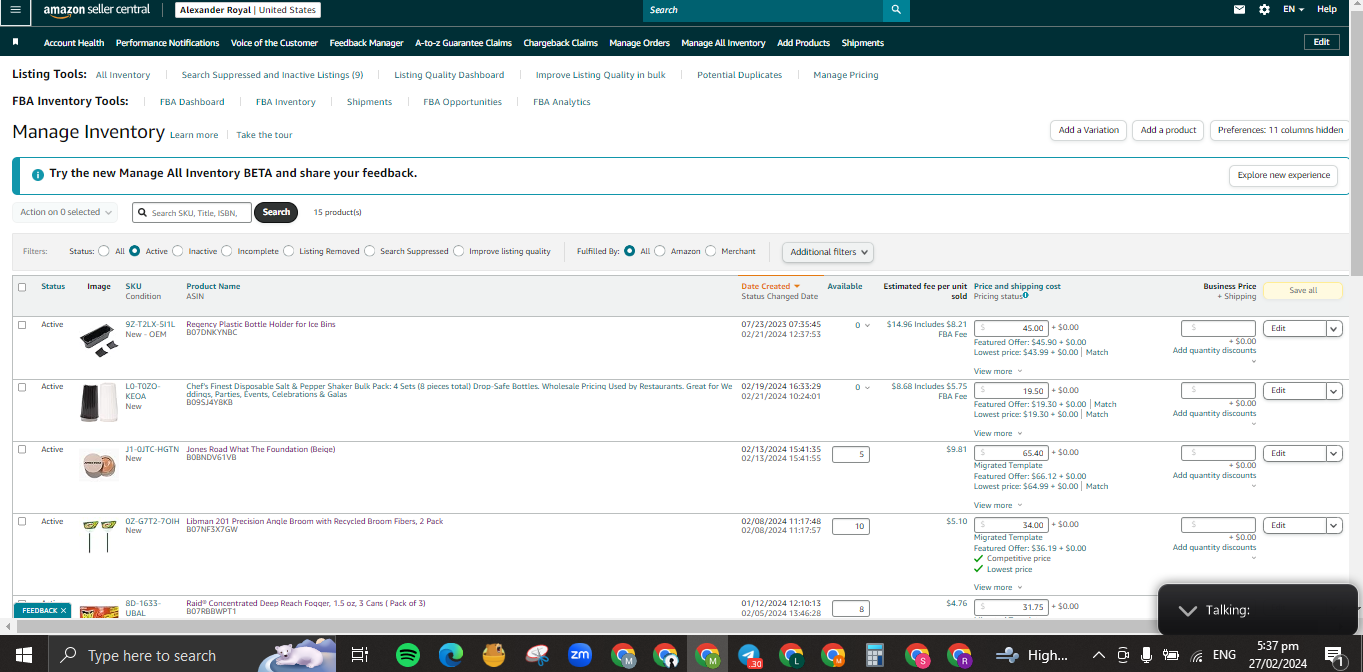Open the EN language dropdown

pyautogui.click(x=1293, y=9)
